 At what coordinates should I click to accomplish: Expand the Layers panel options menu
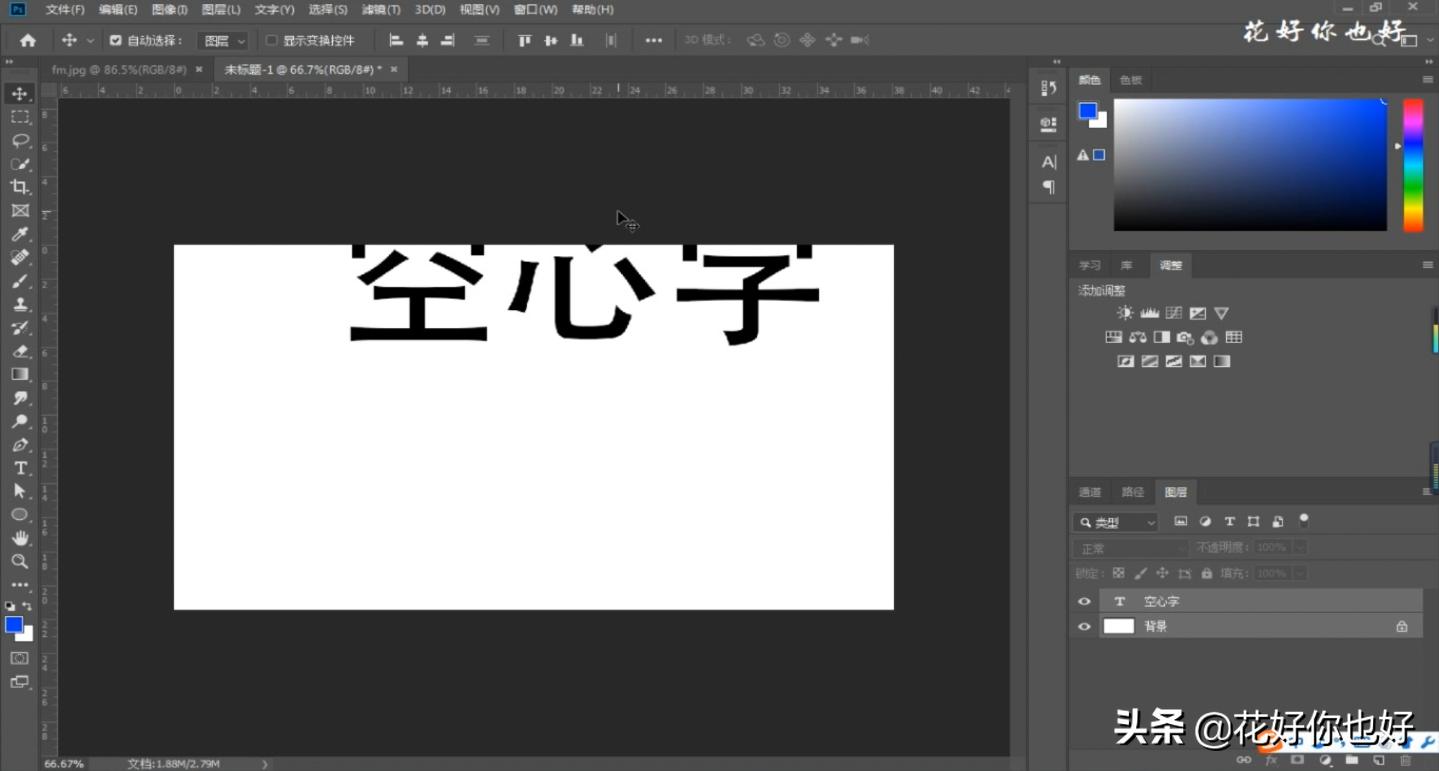pos(1428,491)
